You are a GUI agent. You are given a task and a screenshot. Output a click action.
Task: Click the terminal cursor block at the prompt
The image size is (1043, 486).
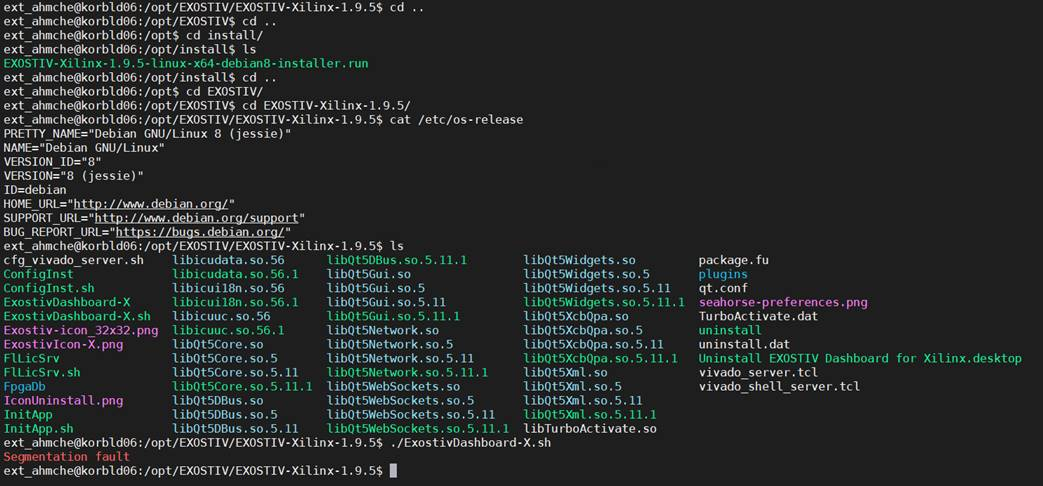pyautogui.click(x=393, y=471)
